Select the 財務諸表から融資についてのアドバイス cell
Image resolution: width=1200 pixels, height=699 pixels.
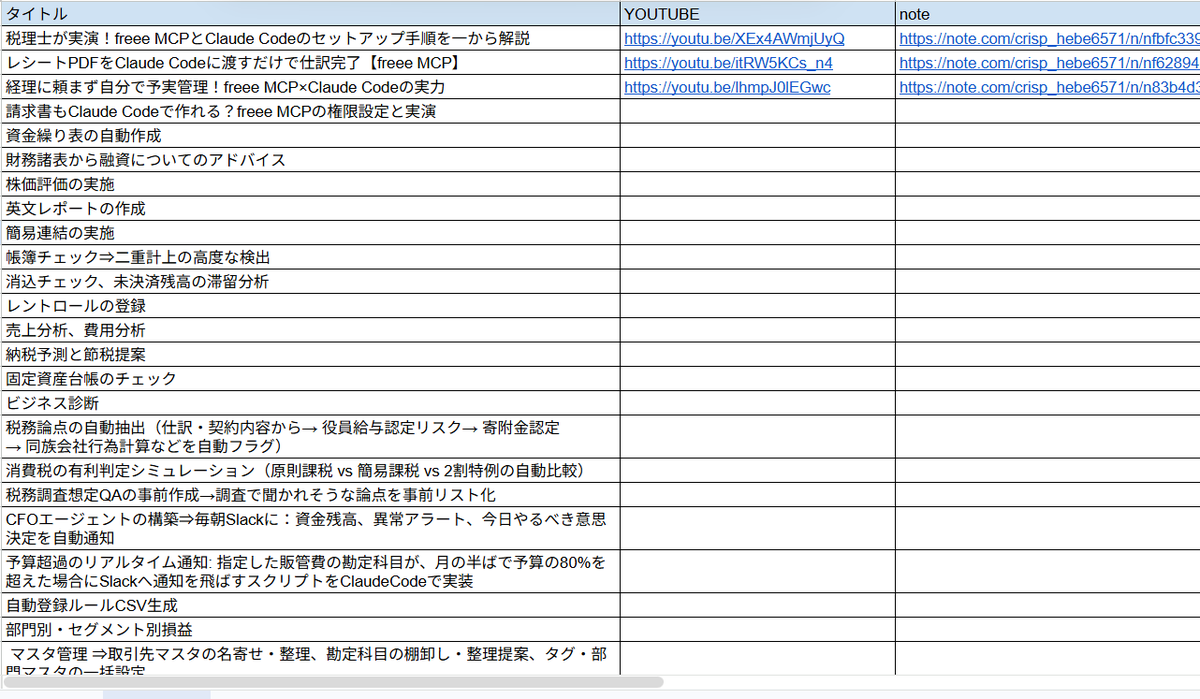pyautogui.click(x=310, y=160)
